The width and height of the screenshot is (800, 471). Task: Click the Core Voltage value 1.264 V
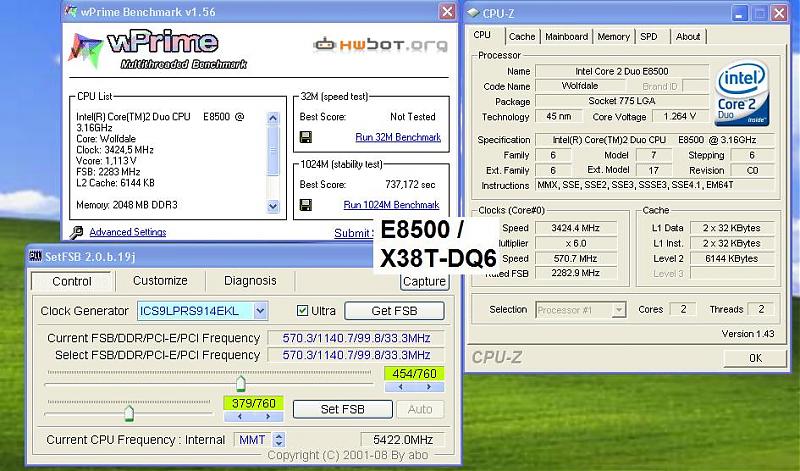(679, 116)
